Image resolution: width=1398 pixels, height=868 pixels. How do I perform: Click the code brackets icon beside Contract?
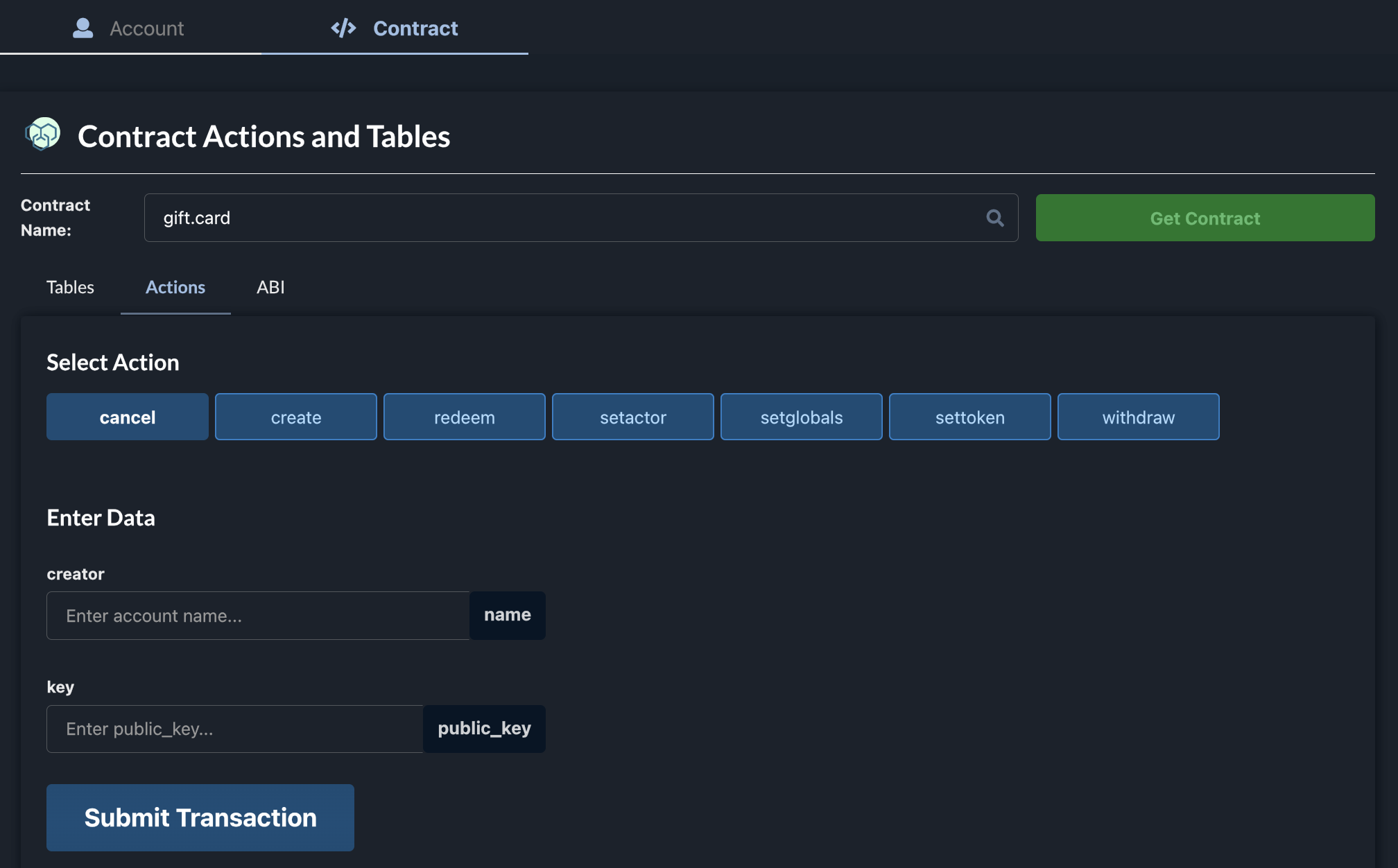(343, 28)
